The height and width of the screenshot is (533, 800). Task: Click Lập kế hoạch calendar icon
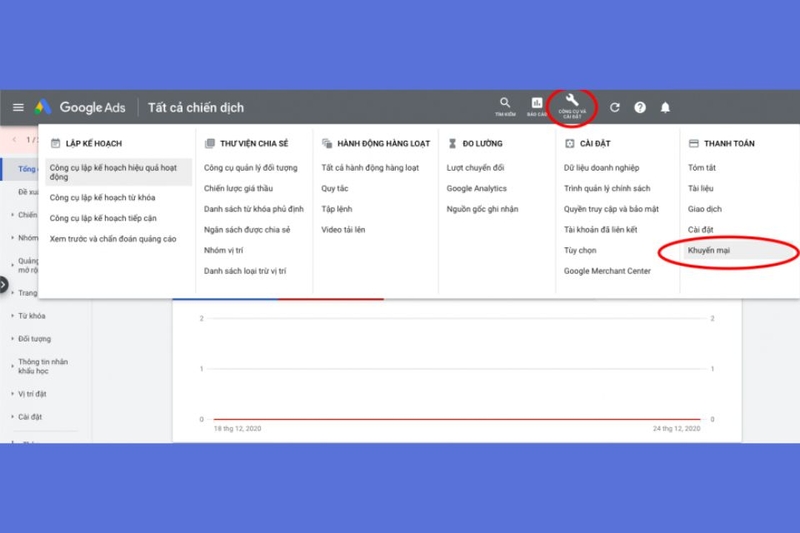click(55, 143)
